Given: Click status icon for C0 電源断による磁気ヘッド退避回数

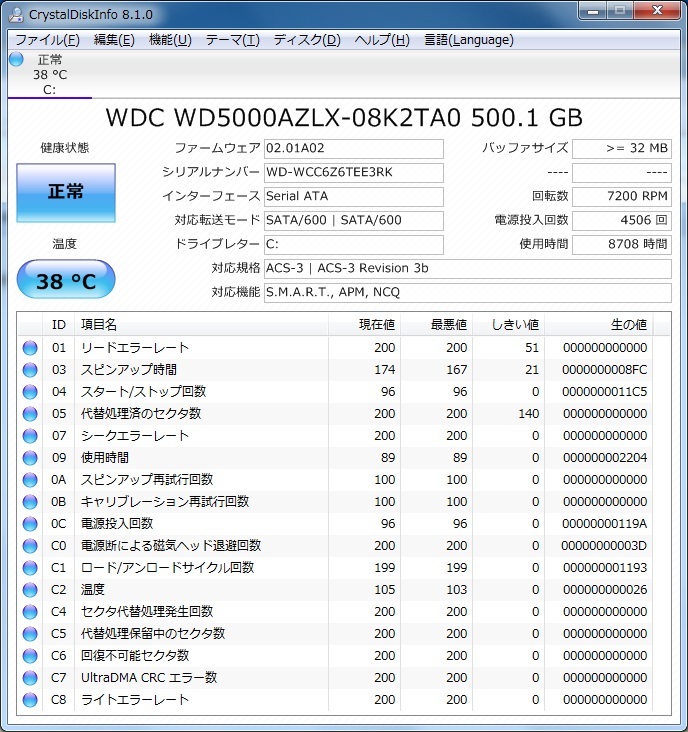Looking at the screenshot, I should point(30,546).
